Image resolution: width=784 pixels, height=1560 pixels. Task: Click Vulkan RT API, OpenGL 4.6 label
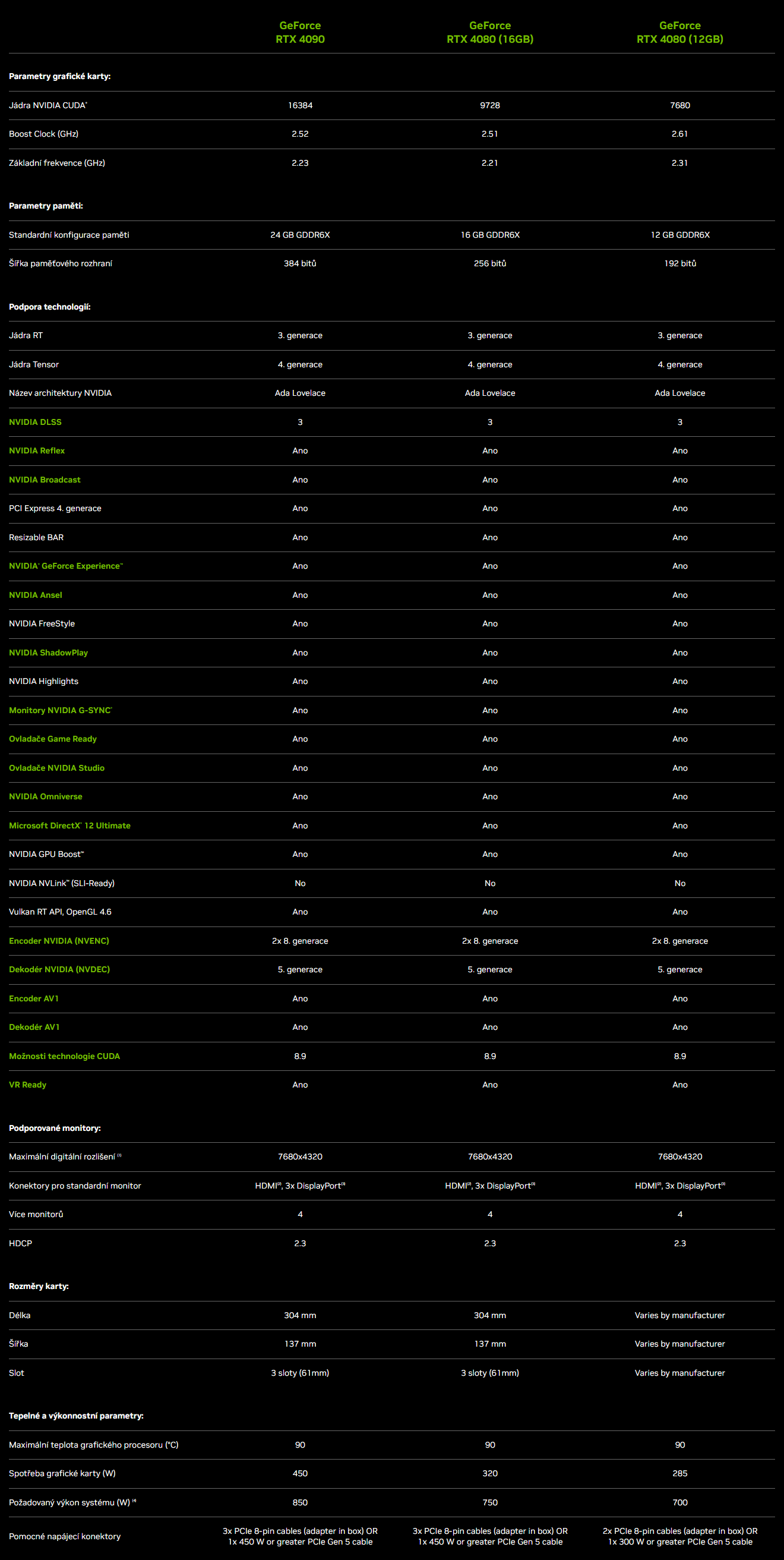tap(60, 912)
